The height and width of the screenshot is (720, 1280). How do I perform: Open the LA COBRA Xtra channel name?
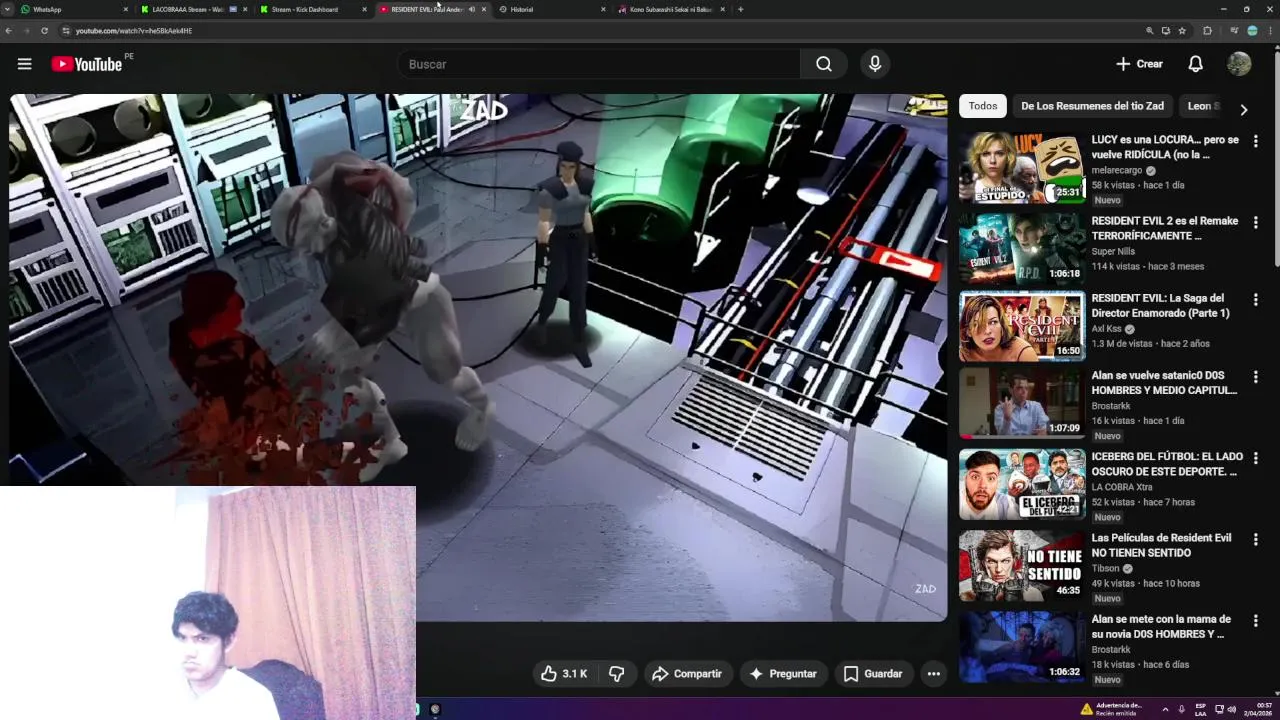[x=1122, y=487]
